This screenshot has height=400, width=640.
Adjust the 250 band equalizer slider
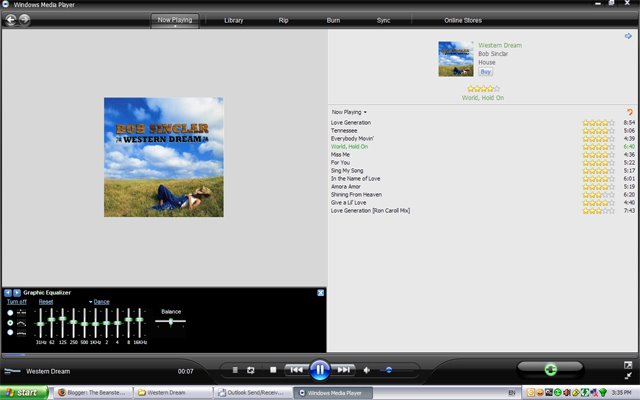[73, 322]
